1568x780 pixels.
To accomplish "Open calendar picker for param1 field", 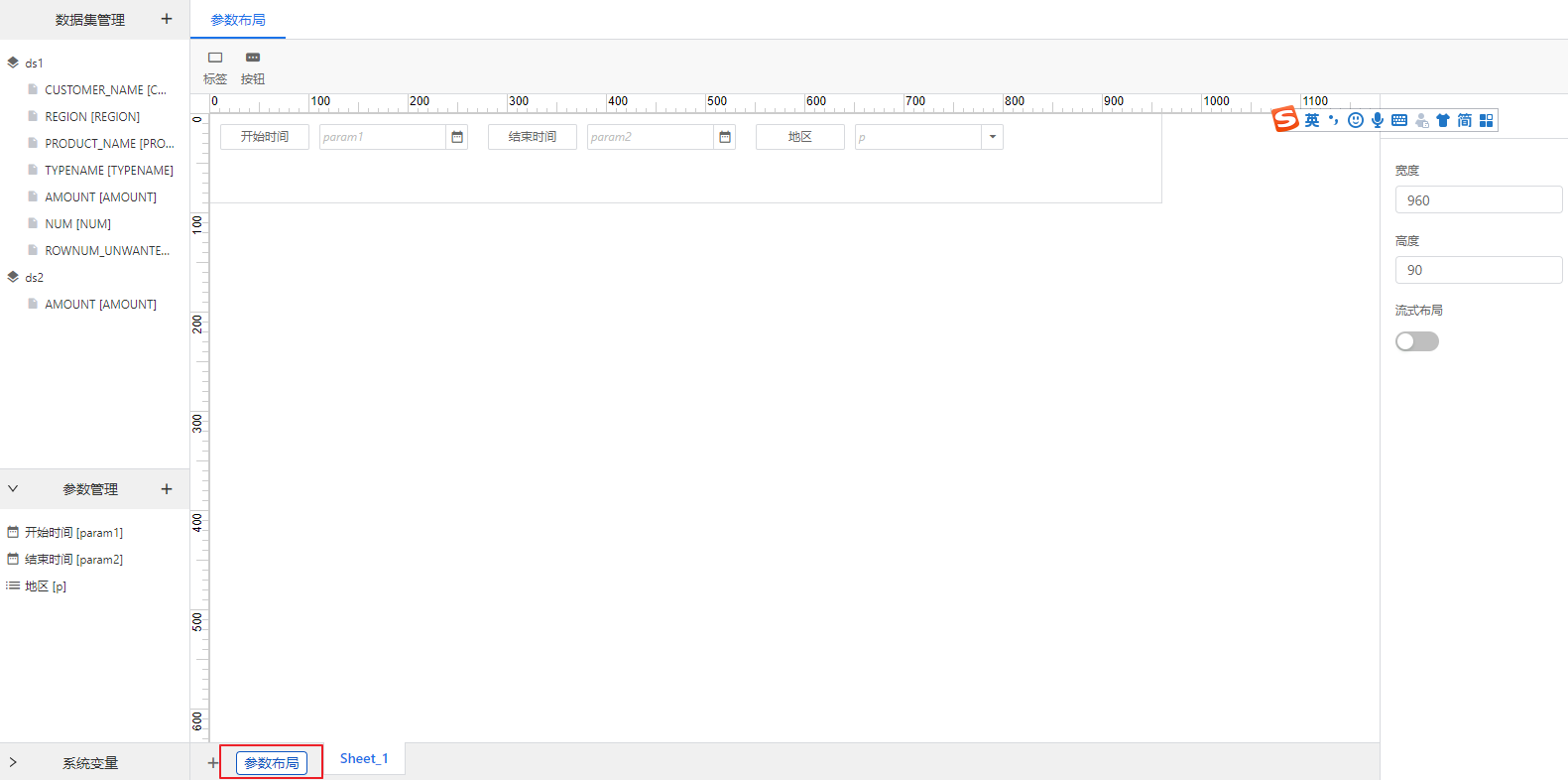I will 457,137.
